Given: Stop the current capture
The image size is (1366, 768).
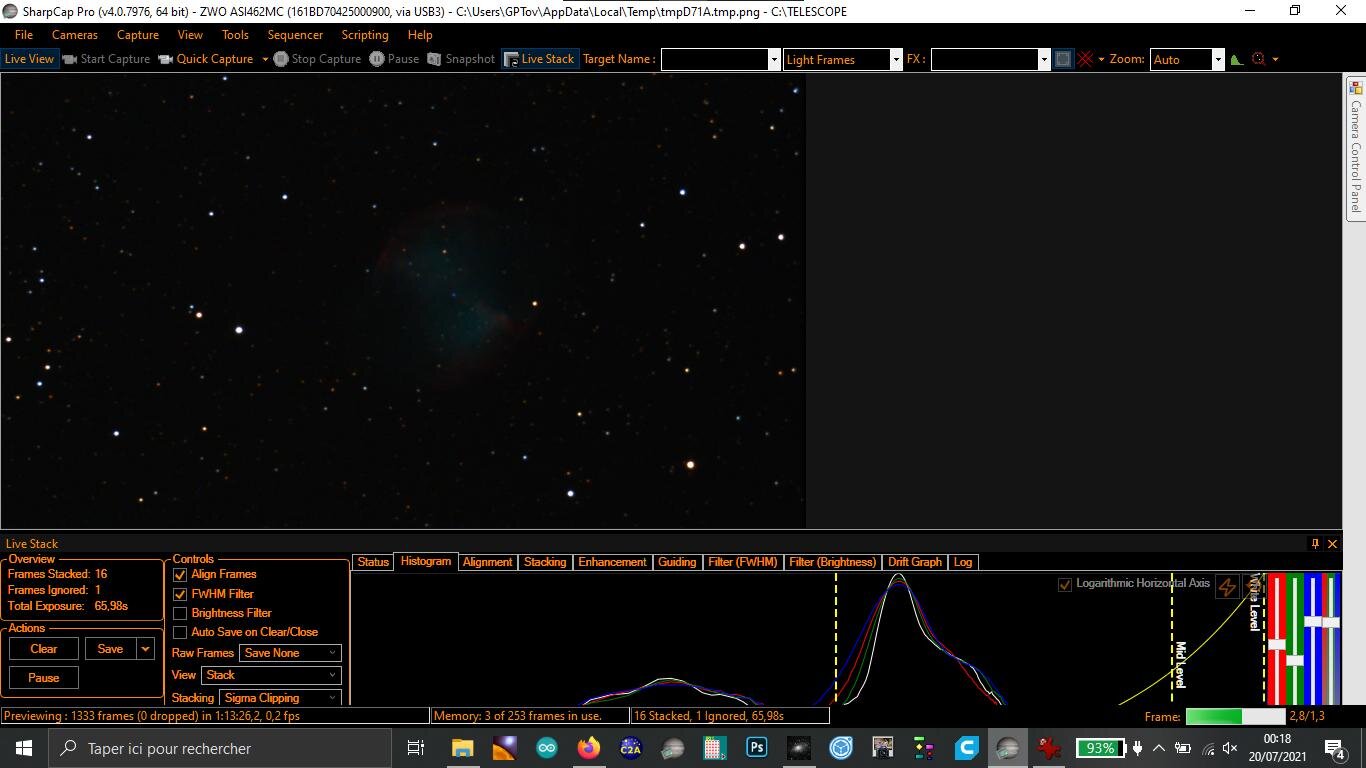Looking at the screenshot, I should (317, 59).
